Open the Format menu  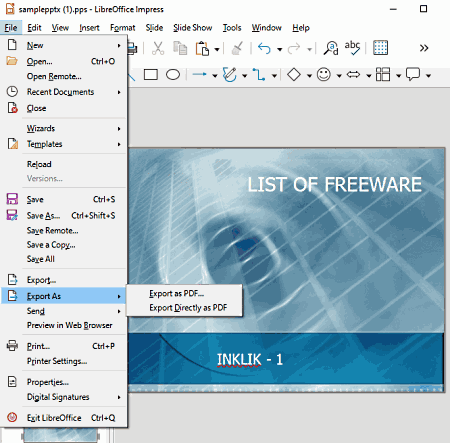tap(123, 28)
